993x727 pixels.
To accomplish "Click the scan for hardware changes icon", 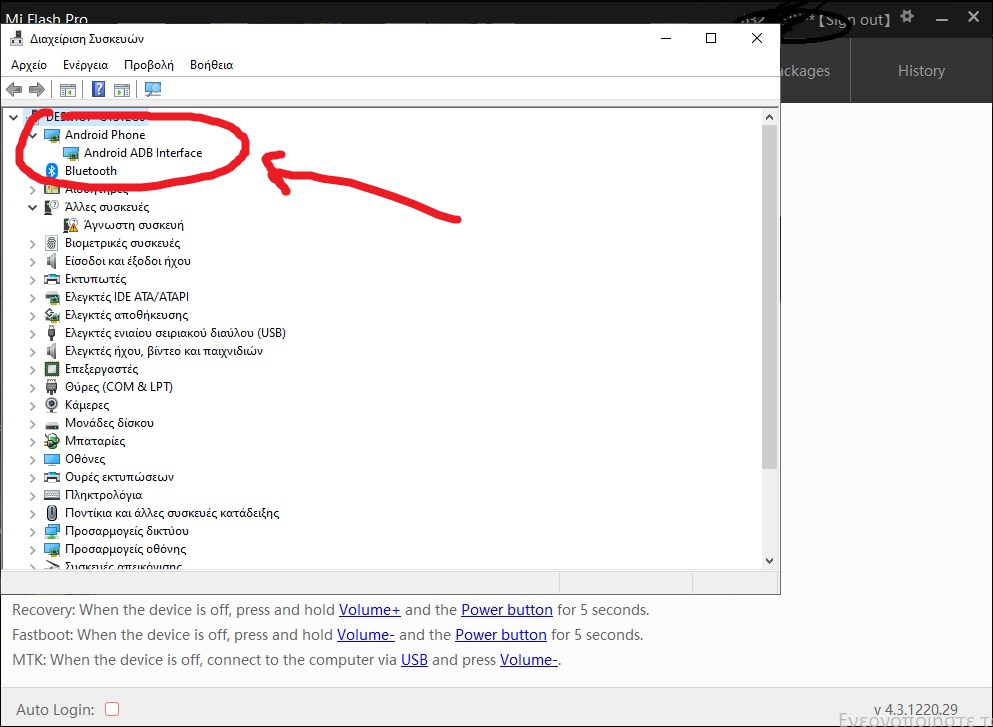I will click(153, 89).
